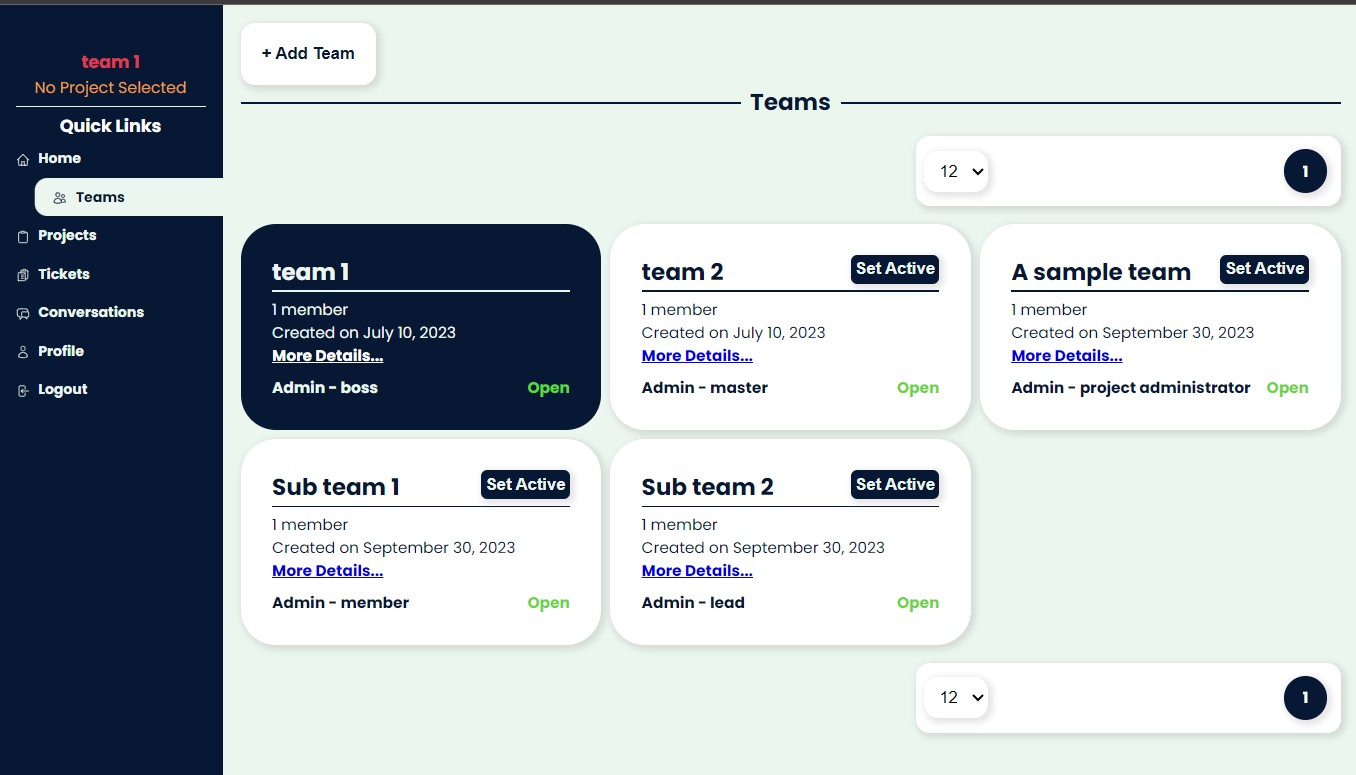Click the Conversations chat bubble icon
1356x775 pixels.
[23, 313]
